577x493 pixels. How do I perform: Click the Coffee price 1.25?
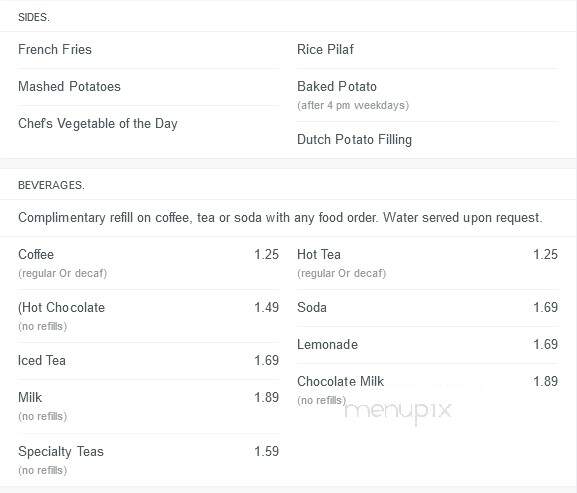pyautogui.click(x=266, y=255)
